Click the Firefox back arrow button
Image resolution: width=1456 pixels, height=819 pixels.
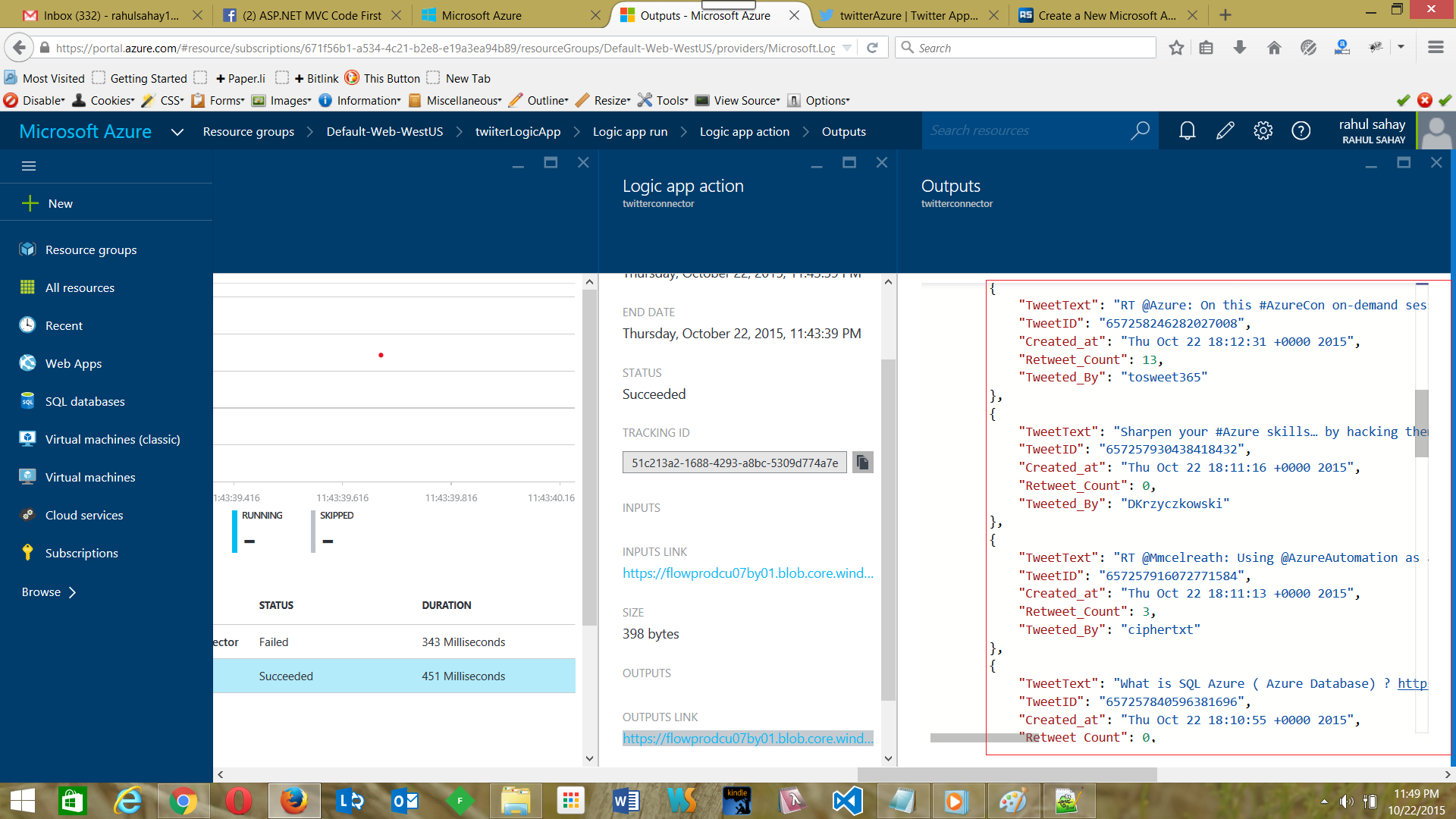(x=19, y=48)
